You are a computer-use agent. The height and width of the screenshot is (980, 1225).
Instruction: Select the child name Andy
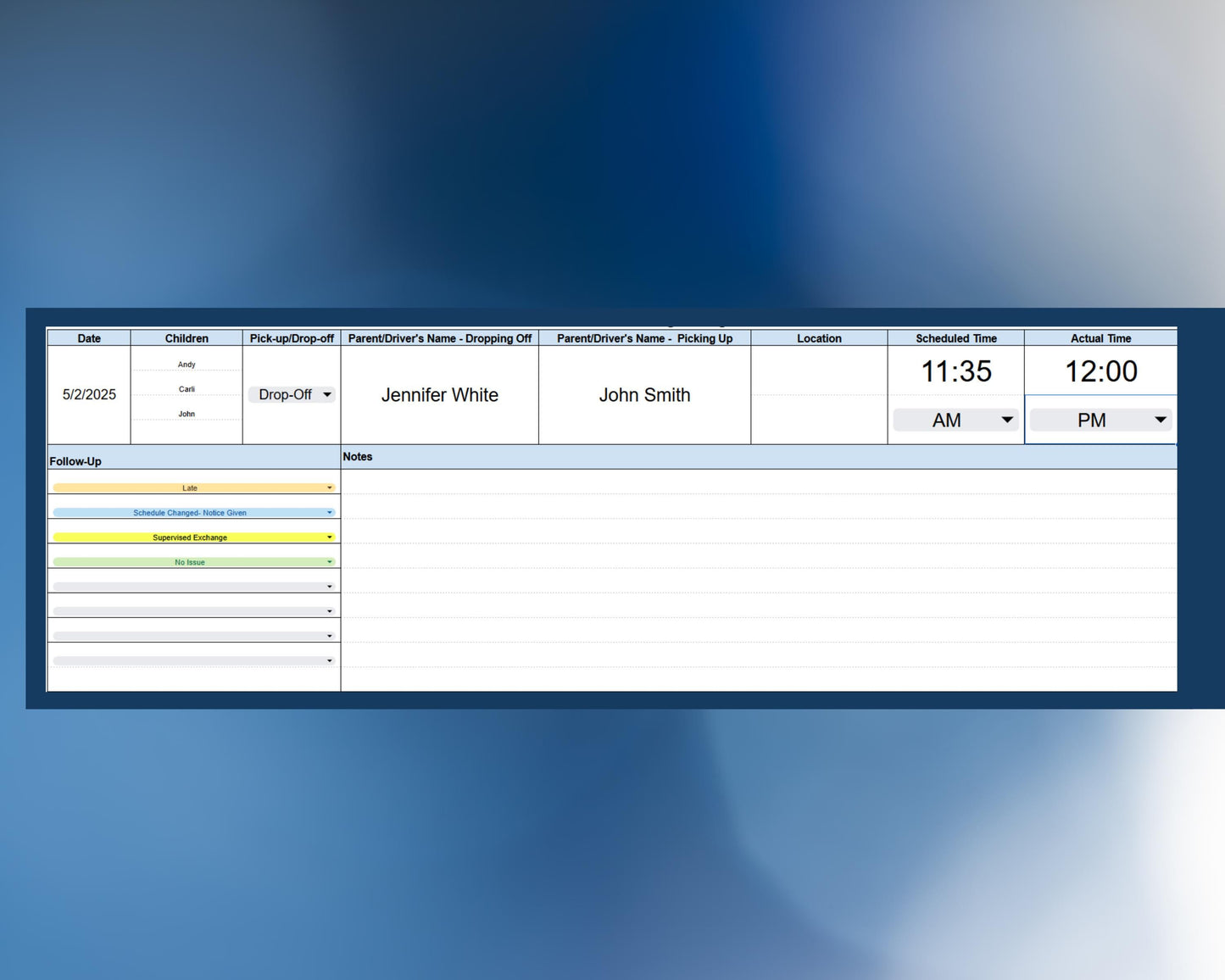pos(187,365)
